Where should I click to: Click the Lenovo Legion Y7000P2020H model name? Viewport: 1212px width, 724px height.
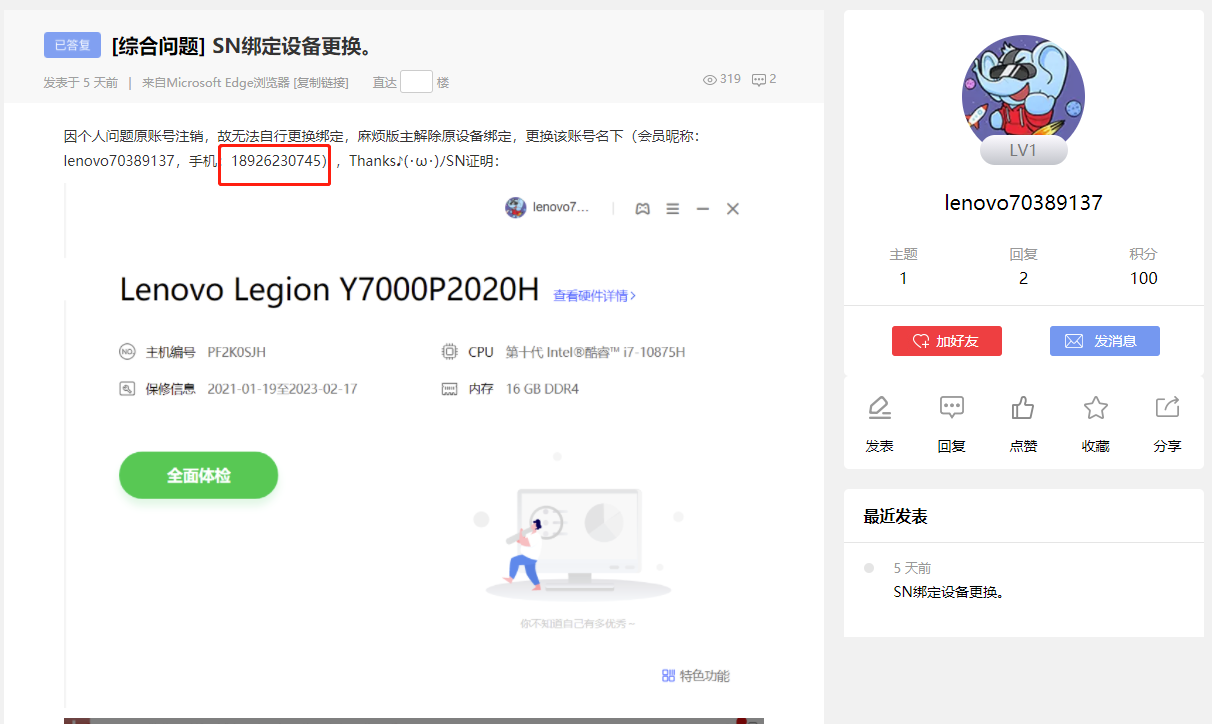329,290
